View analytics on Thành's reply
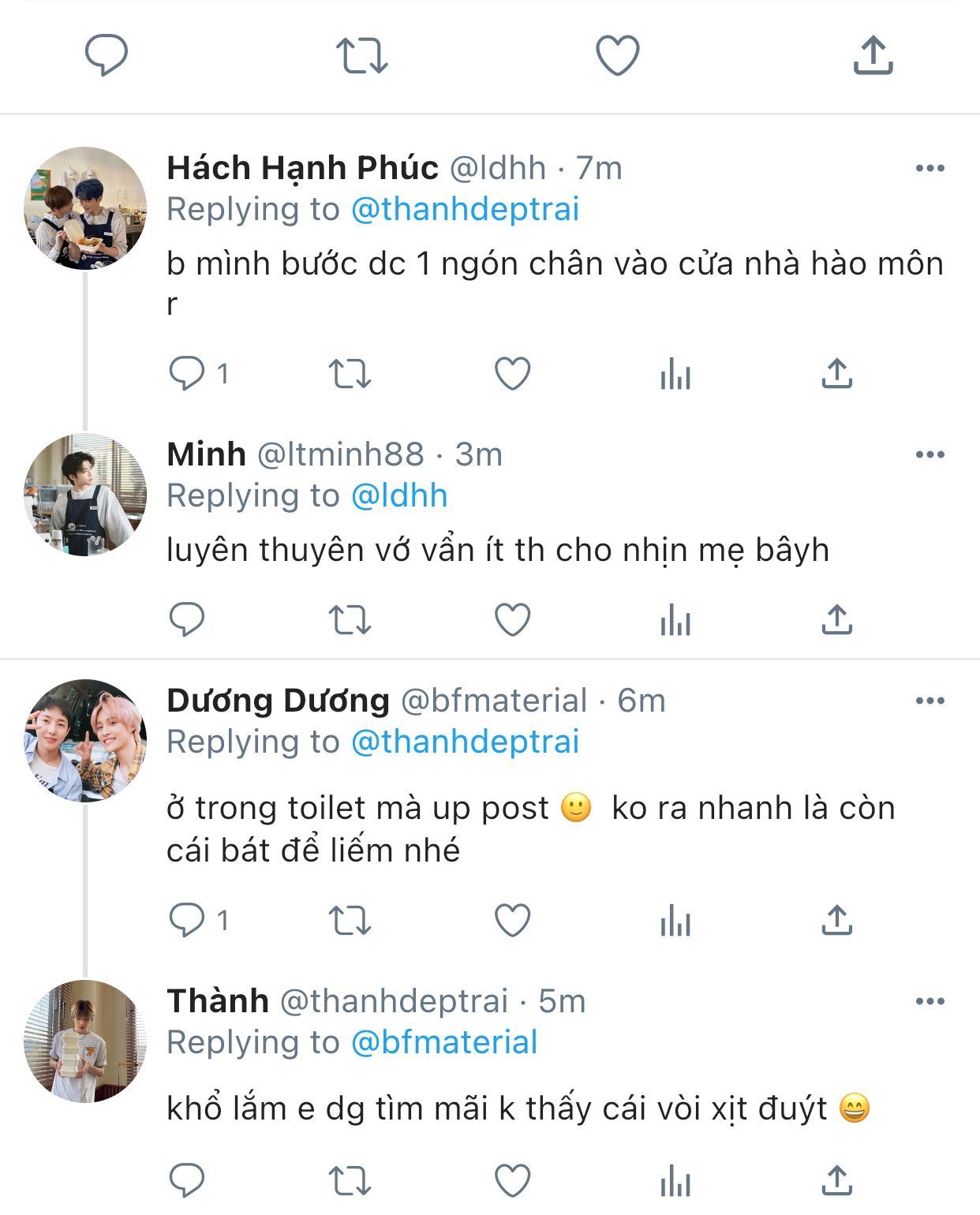980x1215 pixels. tap(675, 1181)
